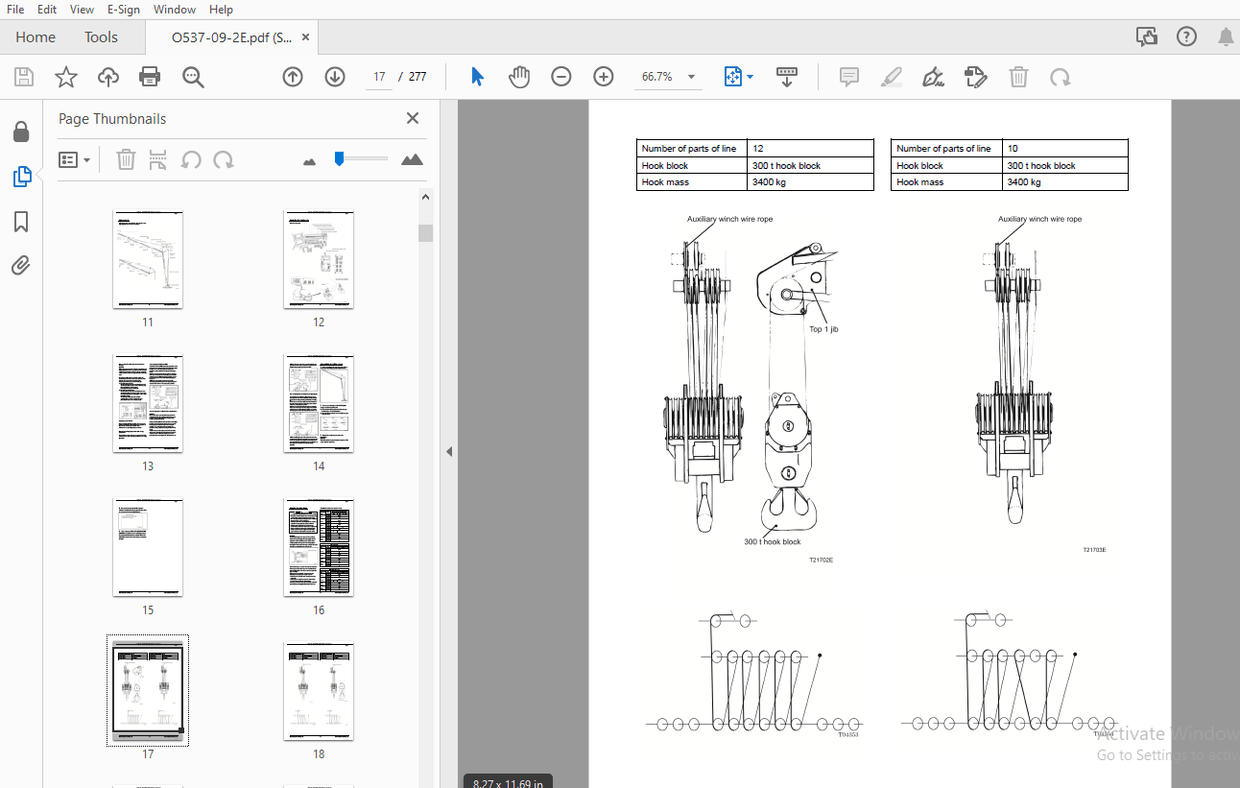Open the E-Sign menu
1240x788 pixels.
125,9
